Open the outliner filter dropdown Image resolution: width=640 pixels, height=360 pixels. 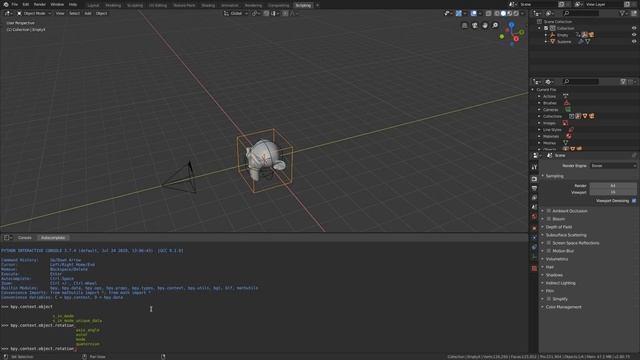(623, 13)
